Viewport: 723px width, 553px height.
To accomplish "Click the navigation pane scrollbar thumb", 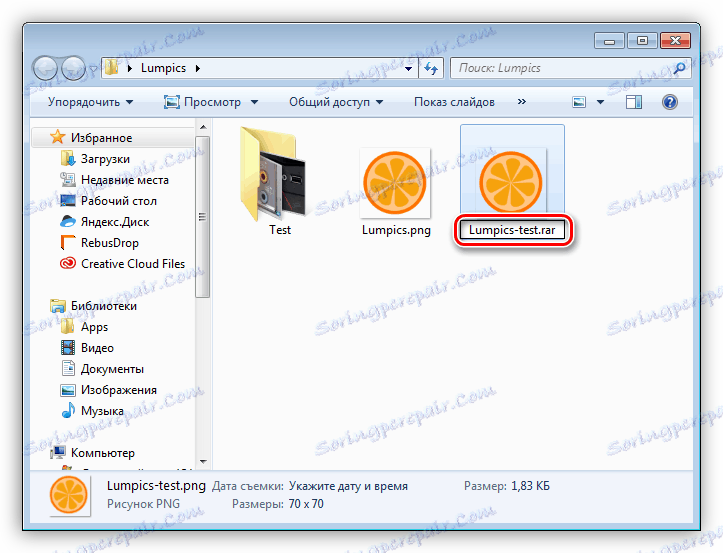I will pyautogui.click(x=202, y=216).
